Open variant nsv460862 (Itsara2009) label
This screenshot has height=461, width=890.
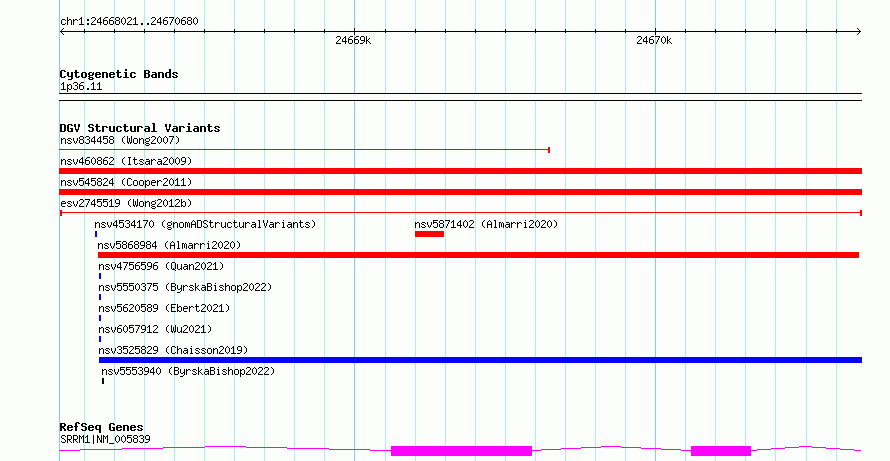[126, 161]
